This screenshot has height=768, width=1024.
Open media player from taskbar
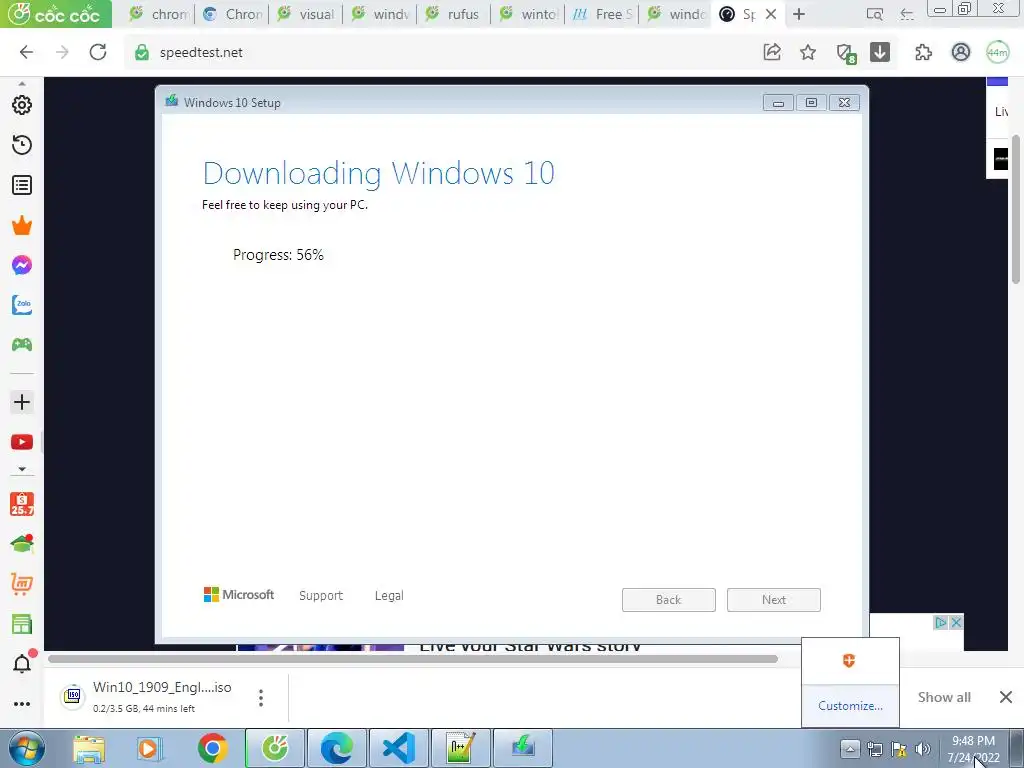[150, 748]
